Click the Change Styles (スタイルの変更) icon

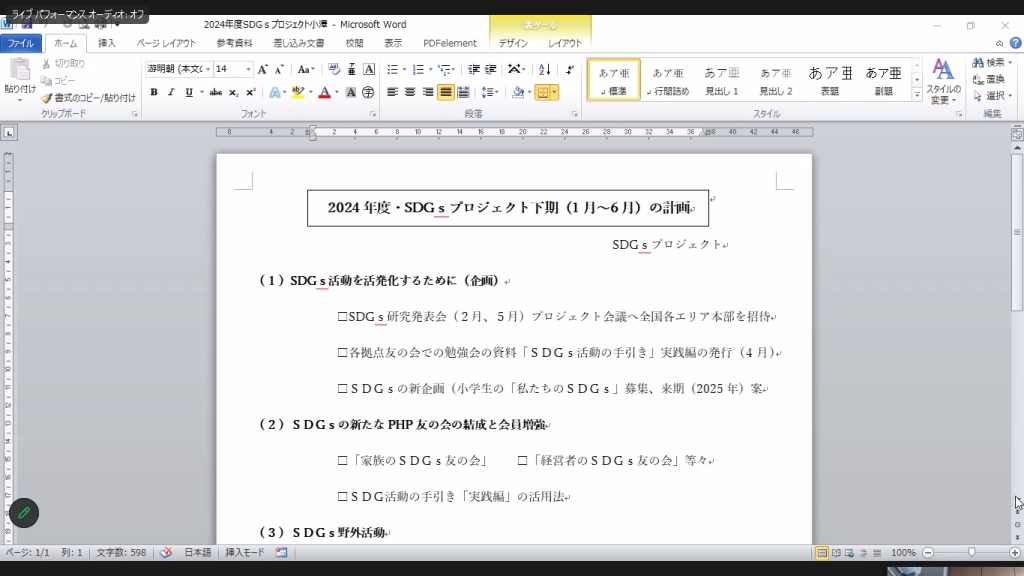click(x=943, y=80)
